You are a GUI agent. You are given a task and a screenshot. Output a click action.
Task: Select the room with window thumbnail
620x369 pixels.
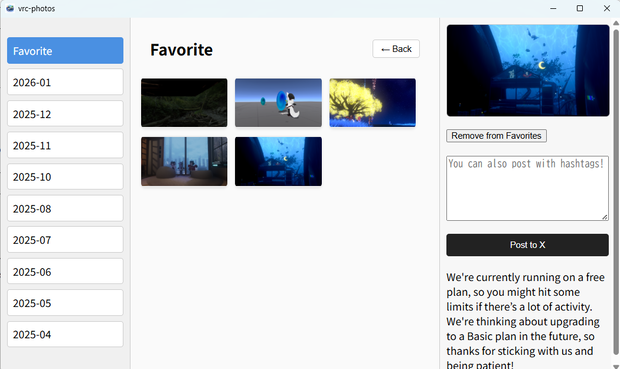click(184, 161)
